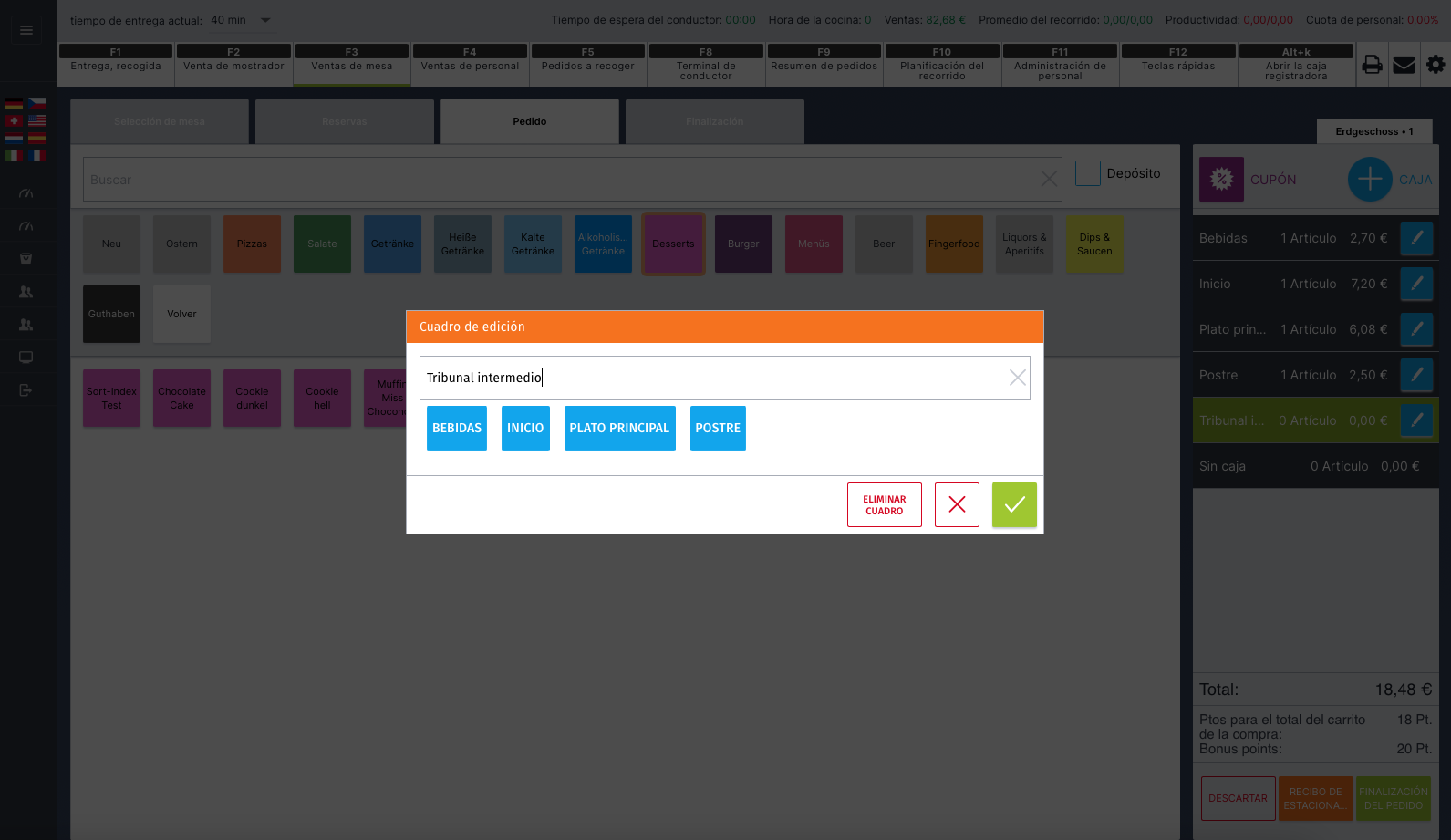Open settings gear icon
The image size is (1451, 840).
(1435, 65)
